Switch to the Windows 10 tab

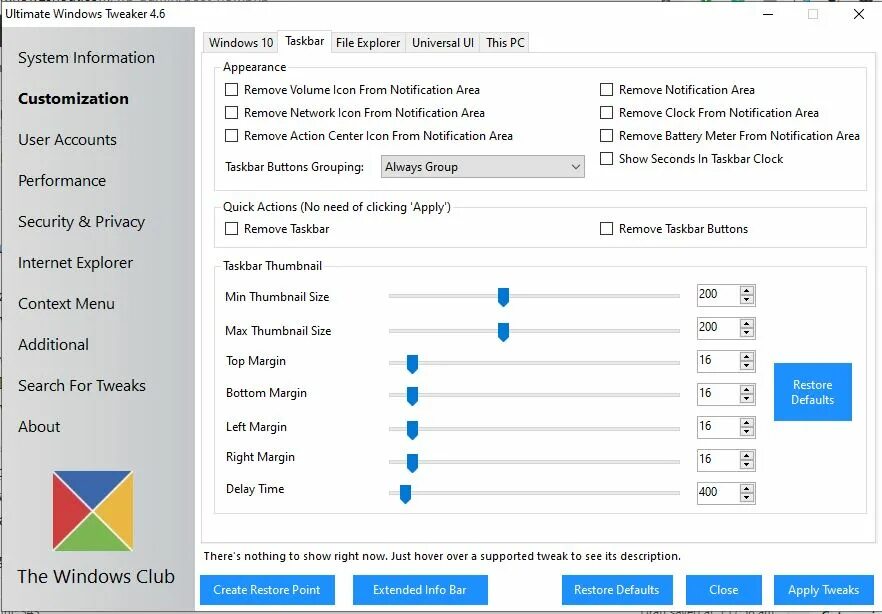[x=241, y=43]
